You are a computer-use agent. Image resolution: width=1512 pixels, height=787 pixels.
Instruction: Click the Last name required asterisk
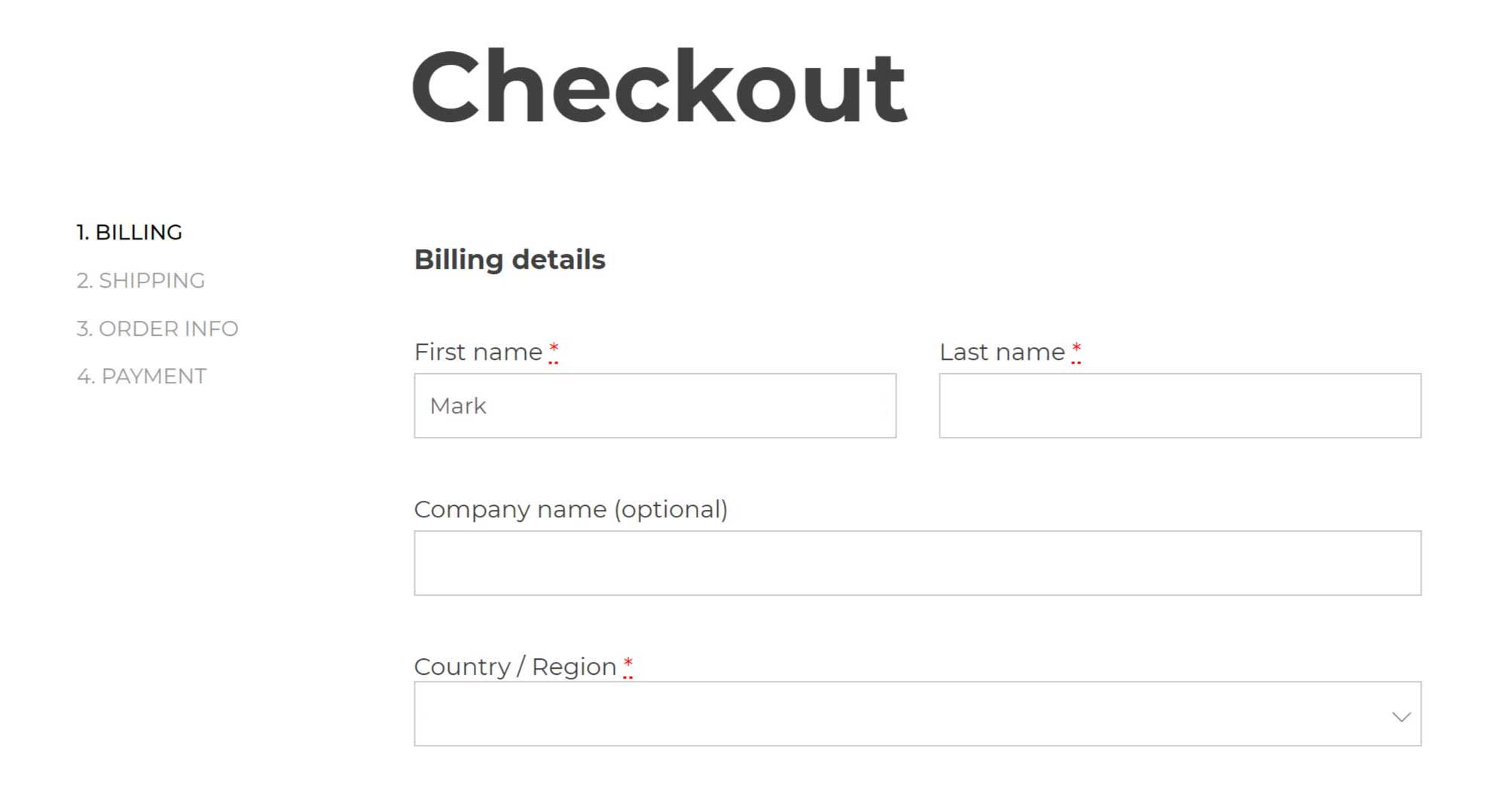[x=1076, y=350]
